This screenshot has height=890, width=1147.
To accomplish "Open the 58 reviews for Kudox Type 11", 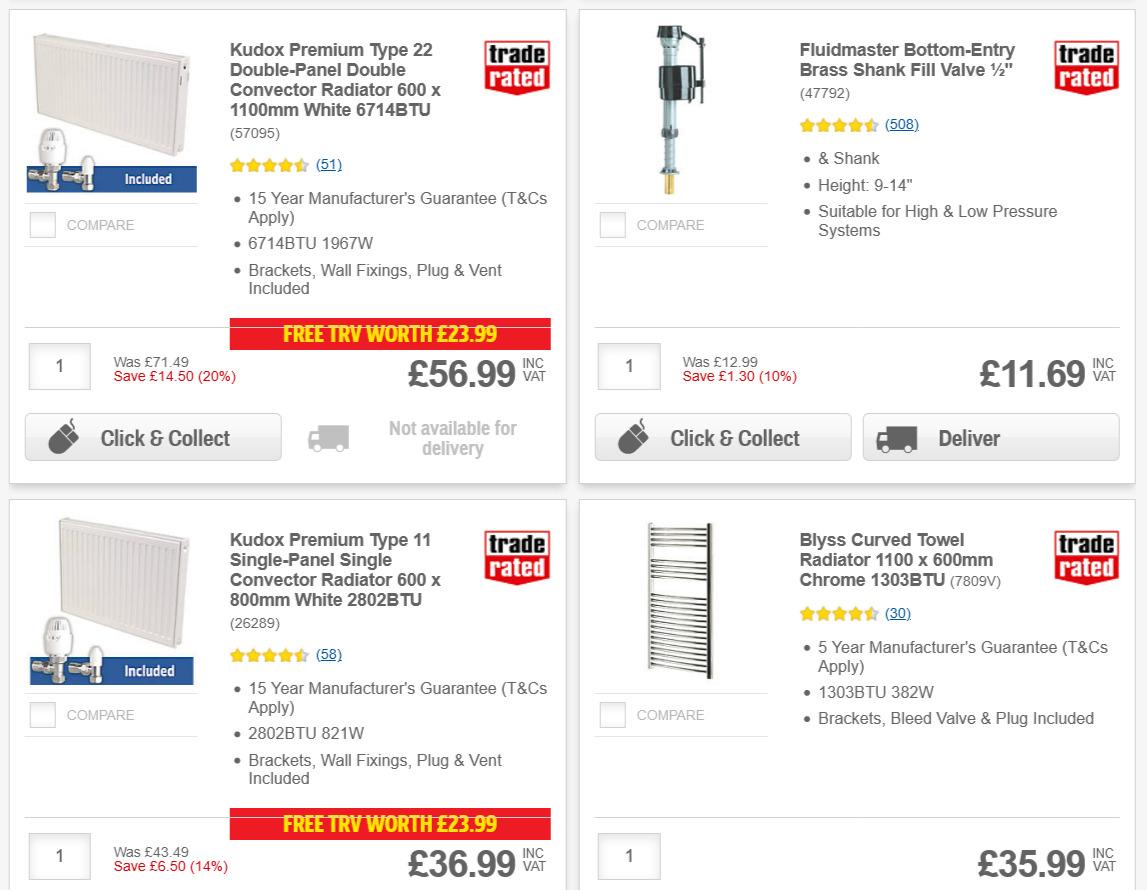I will [329, 655].
